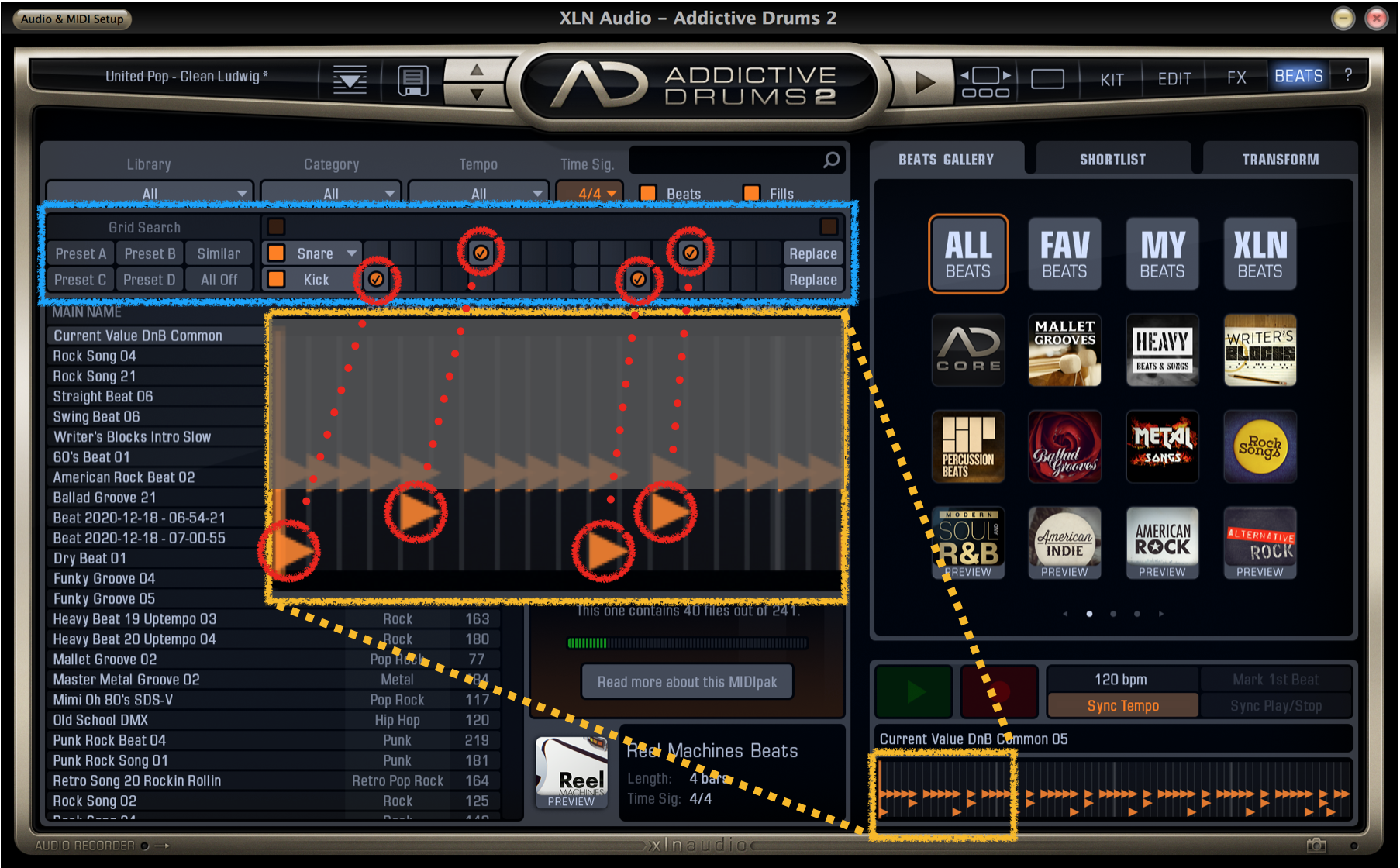Open the Transform tab

(x=1281, y=160)
